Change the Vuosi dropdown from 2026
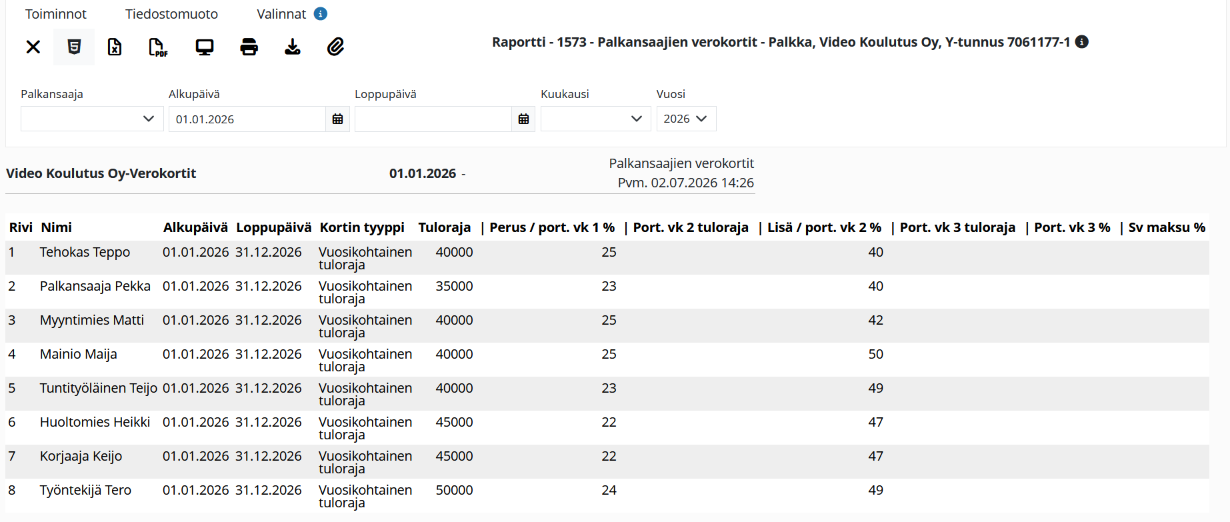The height and width of the screenshot is (522, 1230). [686, 119]
